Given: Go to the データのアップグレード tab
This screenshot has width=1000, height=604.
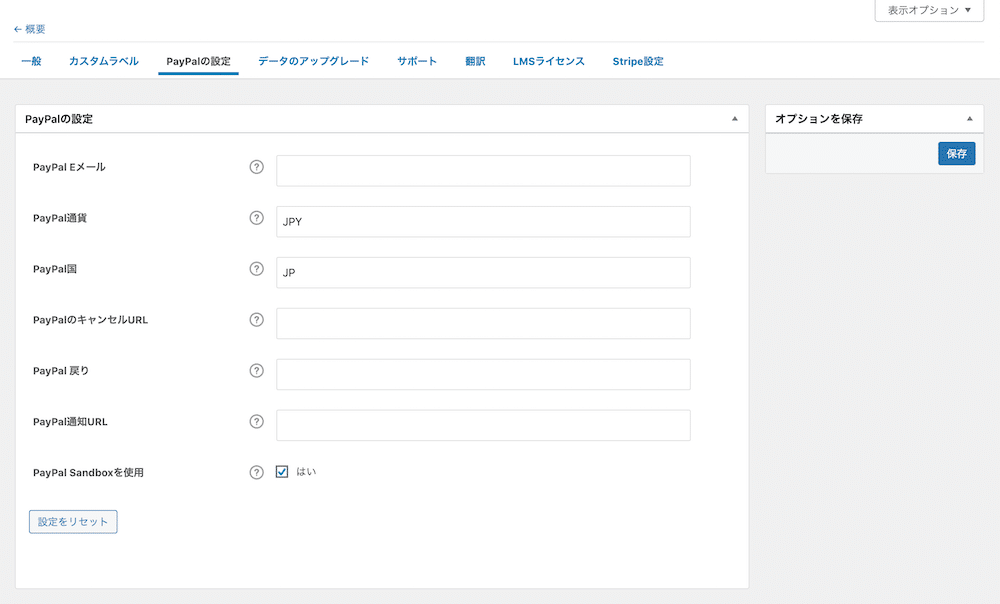Looking at the screenshot, I should point(314,61).
